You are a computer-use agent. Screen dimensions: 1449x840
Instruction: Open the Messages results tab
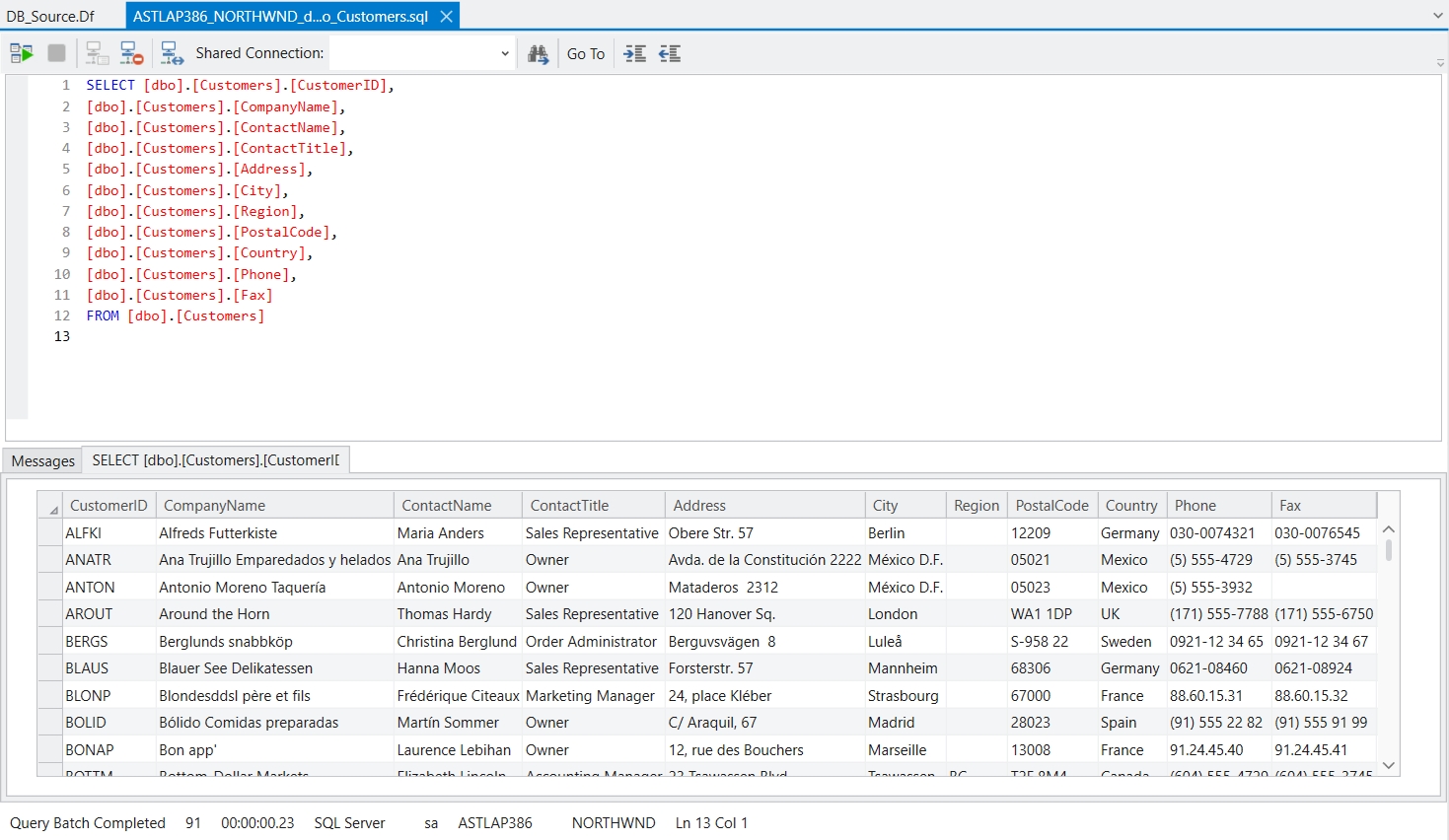[x=43, y=460]
